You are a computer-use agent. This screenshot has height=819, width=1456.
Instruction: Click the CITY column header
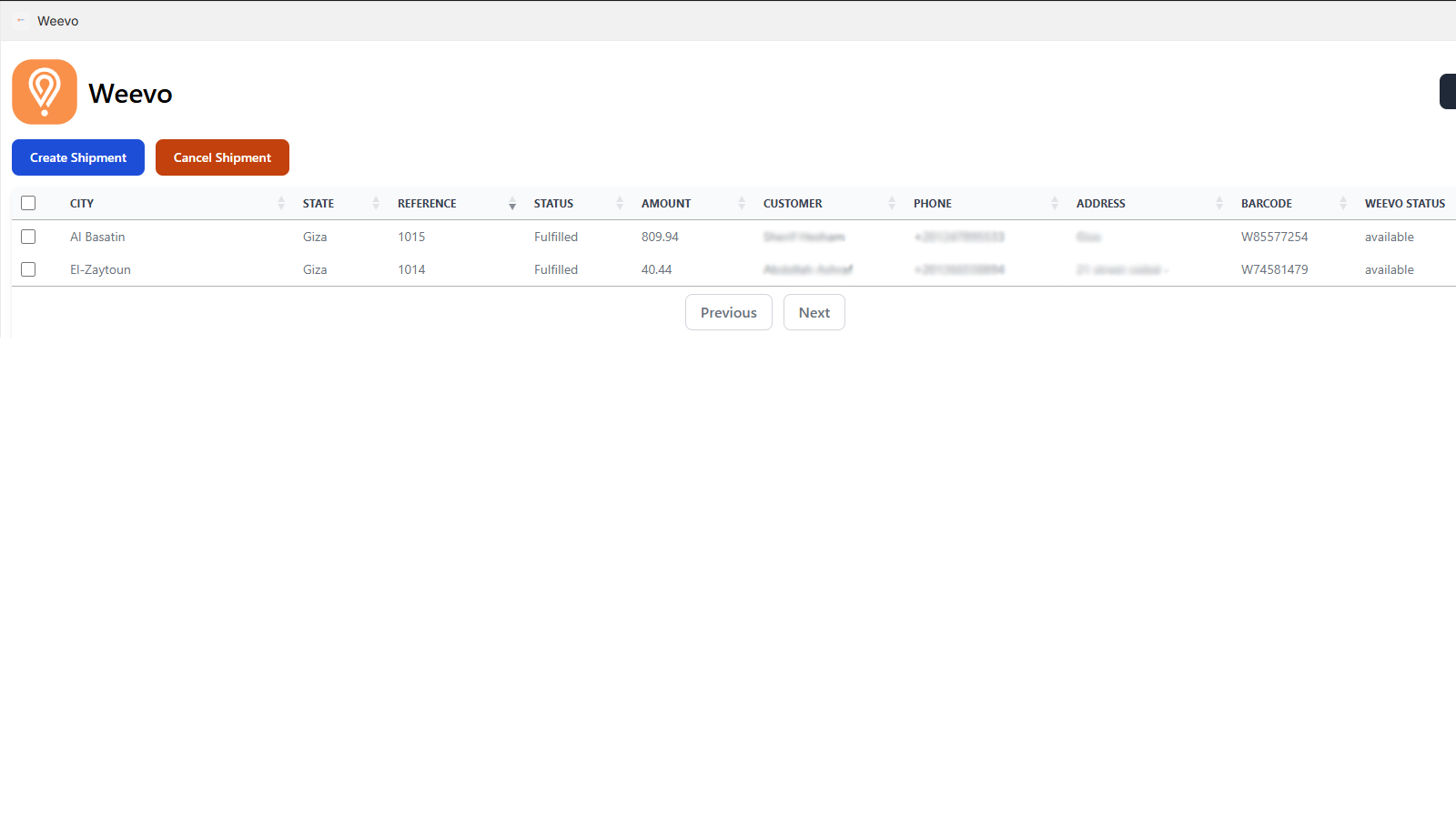(x=82, y=204)
